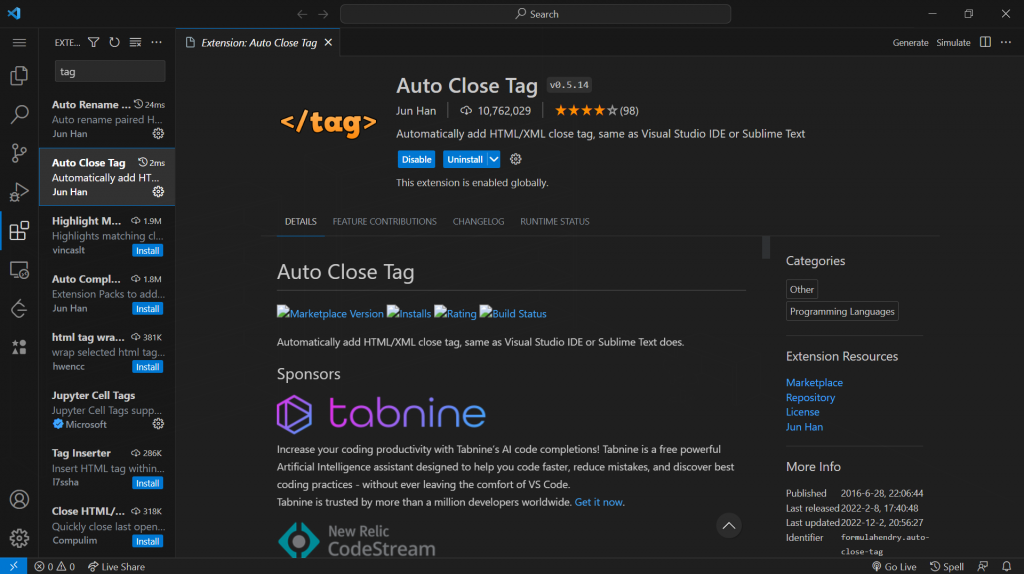Open the Search view in activity bar
The image size is (1024, 574).
[x=19, y=114]
